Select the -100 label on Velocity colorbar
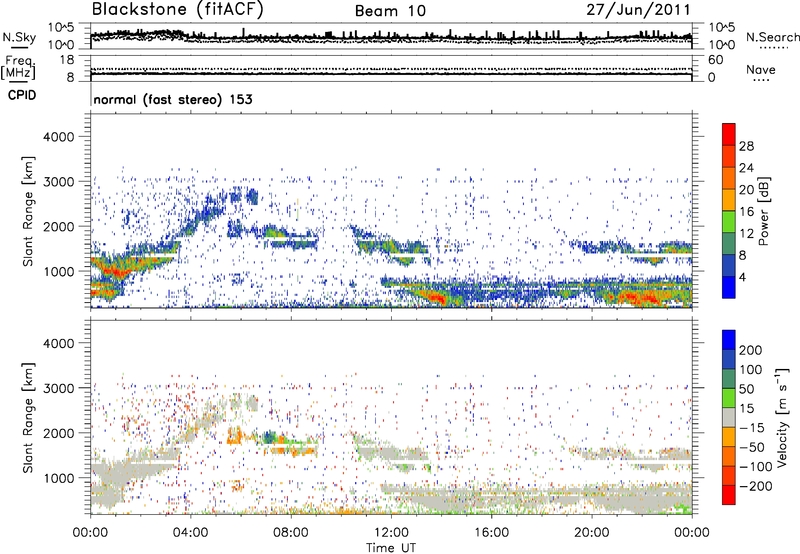The image size is (800, 554). [755, 467]
